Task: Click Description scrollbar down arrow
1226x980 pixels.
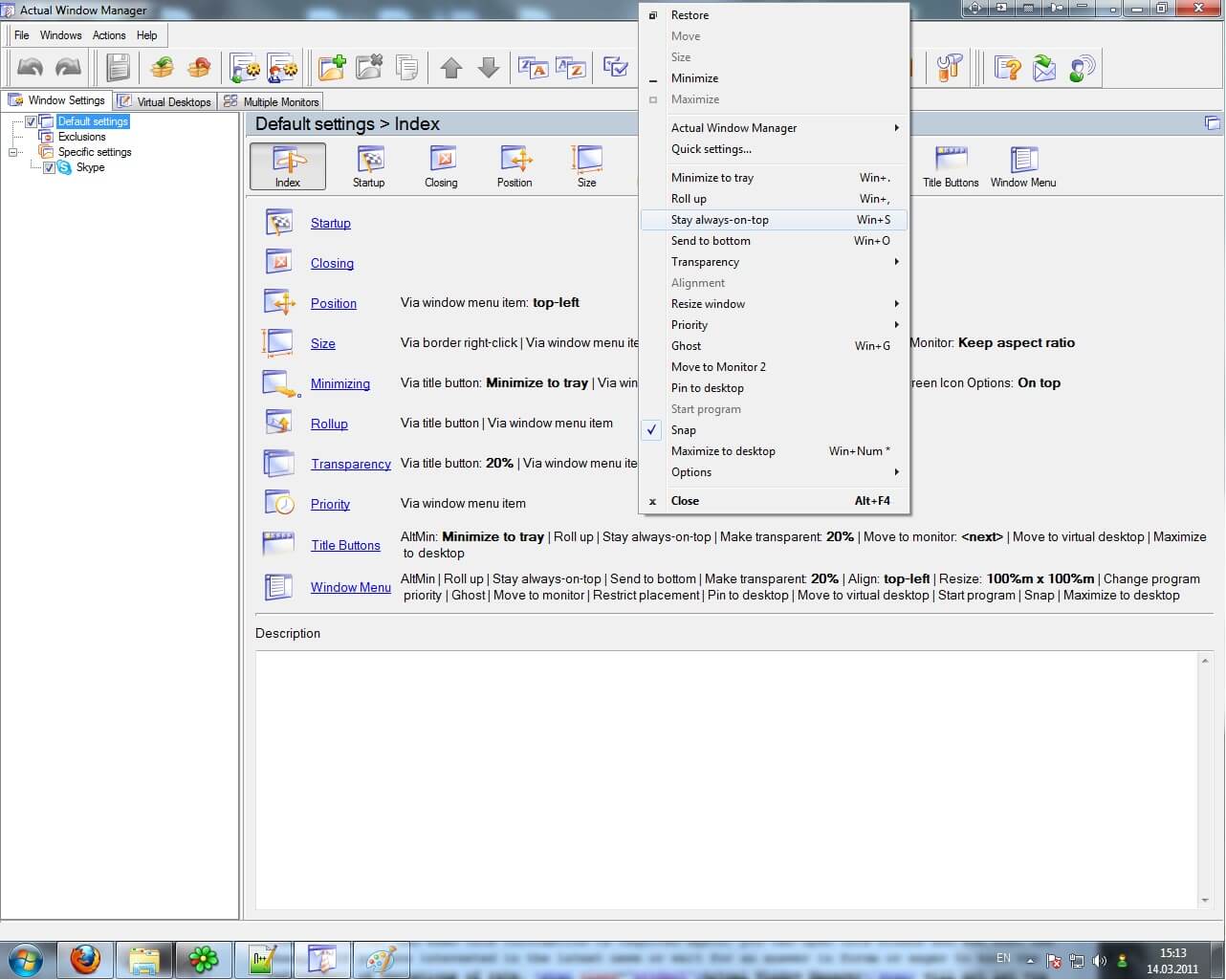Action: (x=1205, y=901)
